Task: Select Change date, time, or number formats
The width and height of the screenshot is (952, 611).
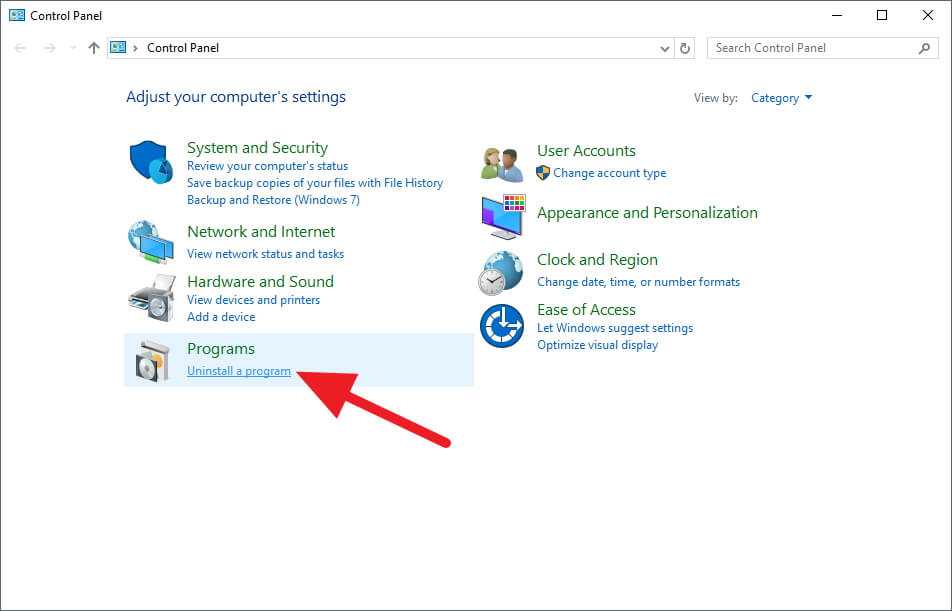Action: [638, 282]
